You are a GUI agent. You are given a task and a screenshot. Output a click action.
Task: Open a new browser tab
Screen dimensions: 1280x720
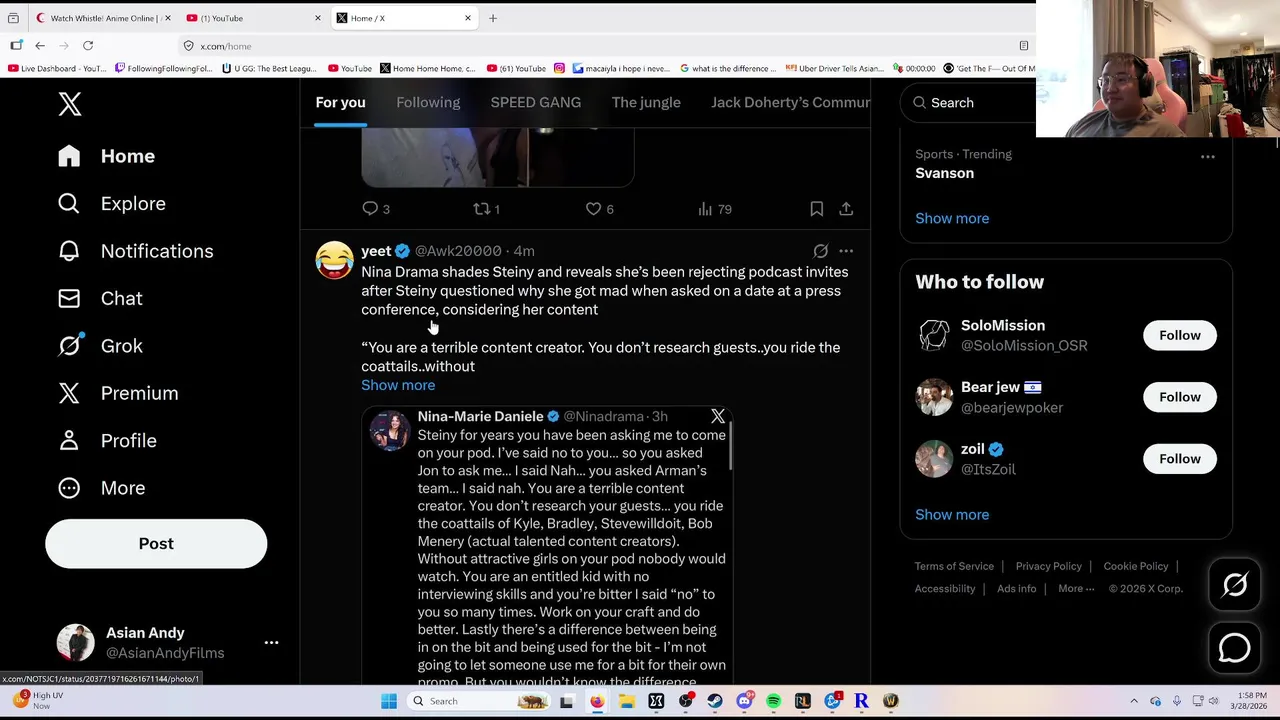pos(493,18)
